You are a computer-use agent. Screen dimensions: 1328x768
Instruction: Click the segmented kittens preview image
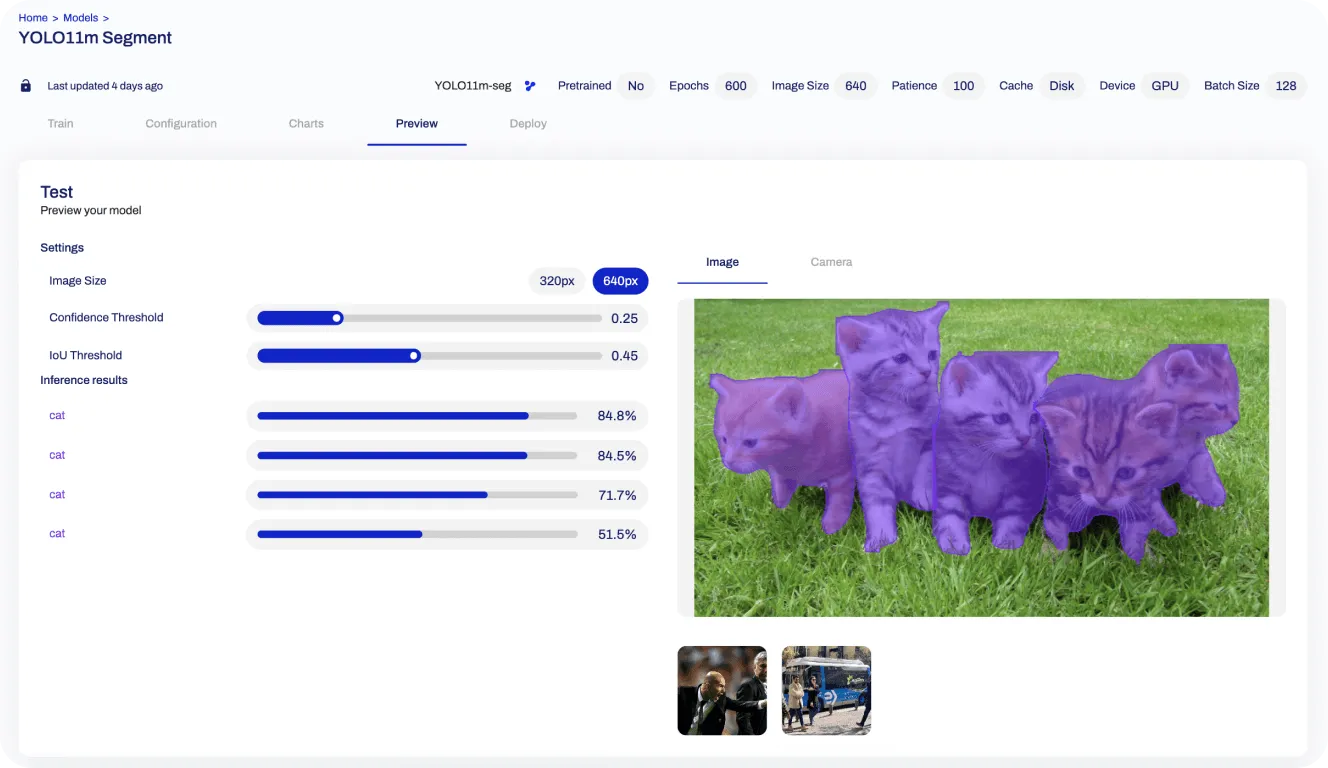click(x=981, y=458)
